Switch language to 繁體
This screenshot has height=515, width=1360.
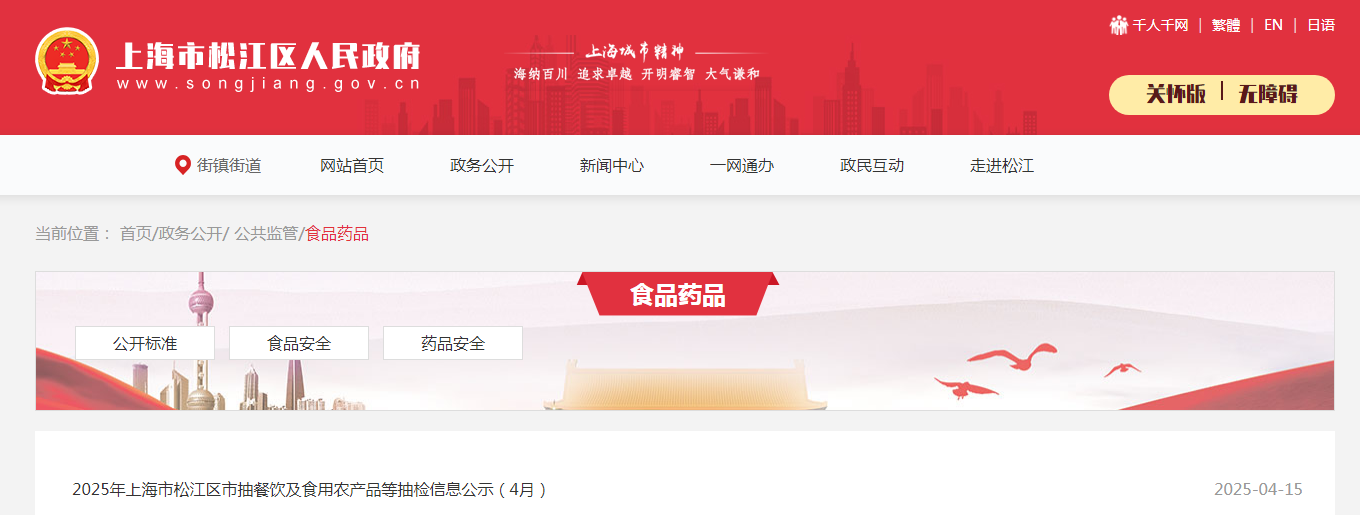pos(1226,25)
